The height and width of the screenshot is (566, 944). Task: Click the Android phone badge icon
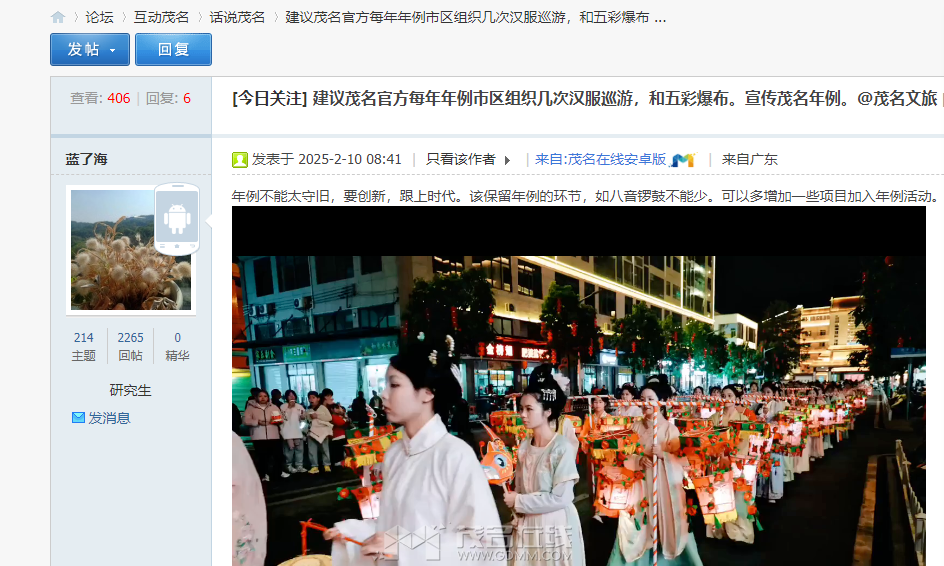click(177, 218)
